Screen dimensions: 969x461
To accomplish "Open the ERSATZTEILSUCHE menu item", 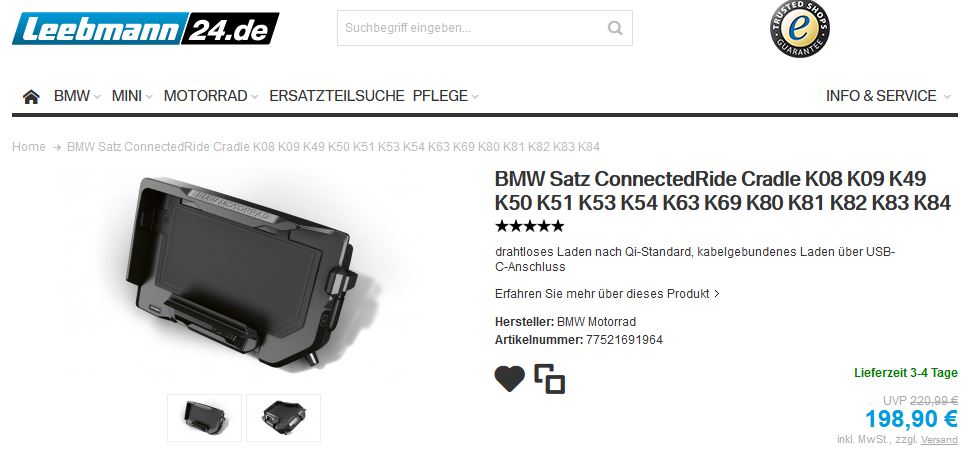I will (336, 96).
